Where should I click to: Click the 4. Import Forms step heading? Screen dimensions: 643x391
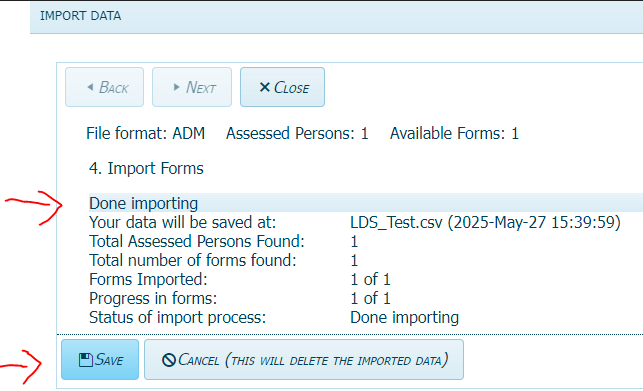[x=146, y=168]
